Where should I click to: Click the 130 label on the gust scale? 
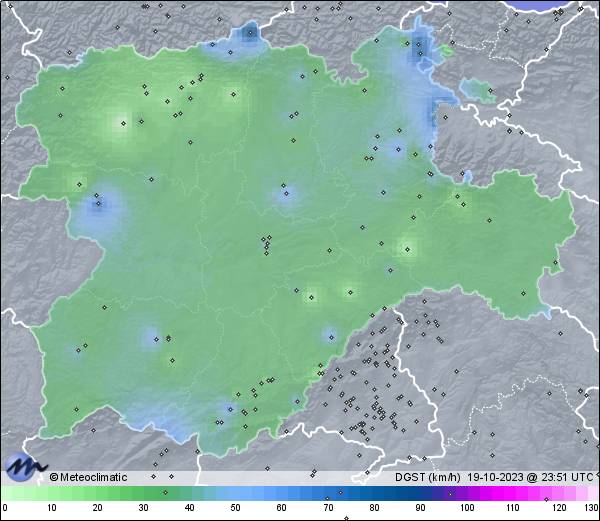pos(592,508)
